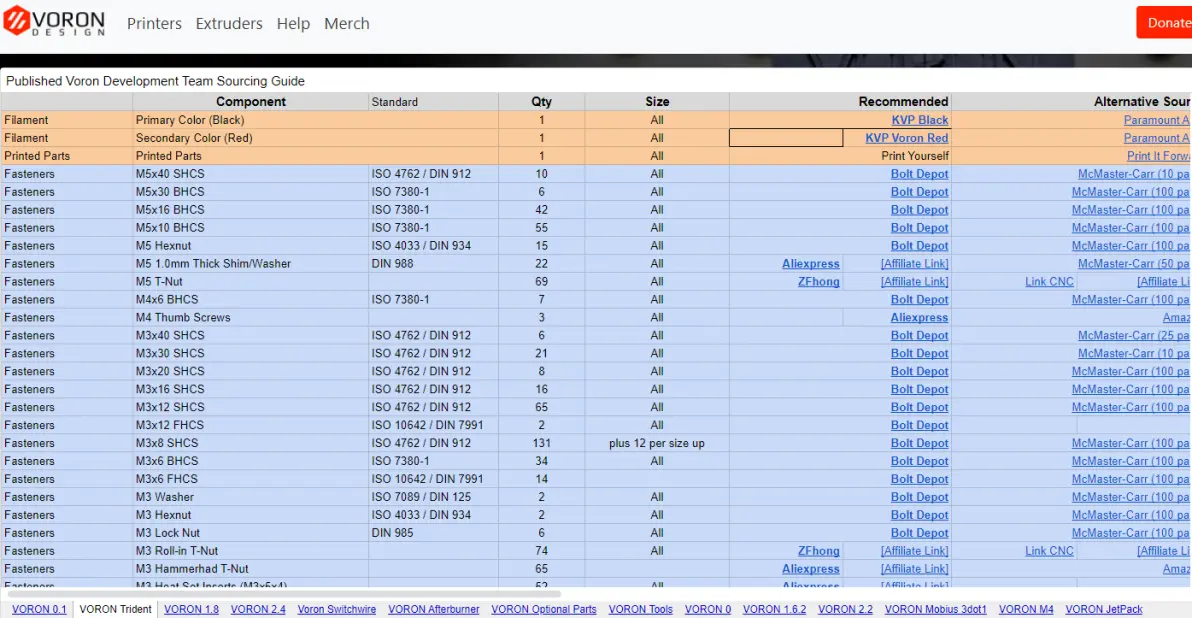The image size is (1192, 618).
Task: Switch to the VORON Tools tab
Action: click(x=640, y=609)
